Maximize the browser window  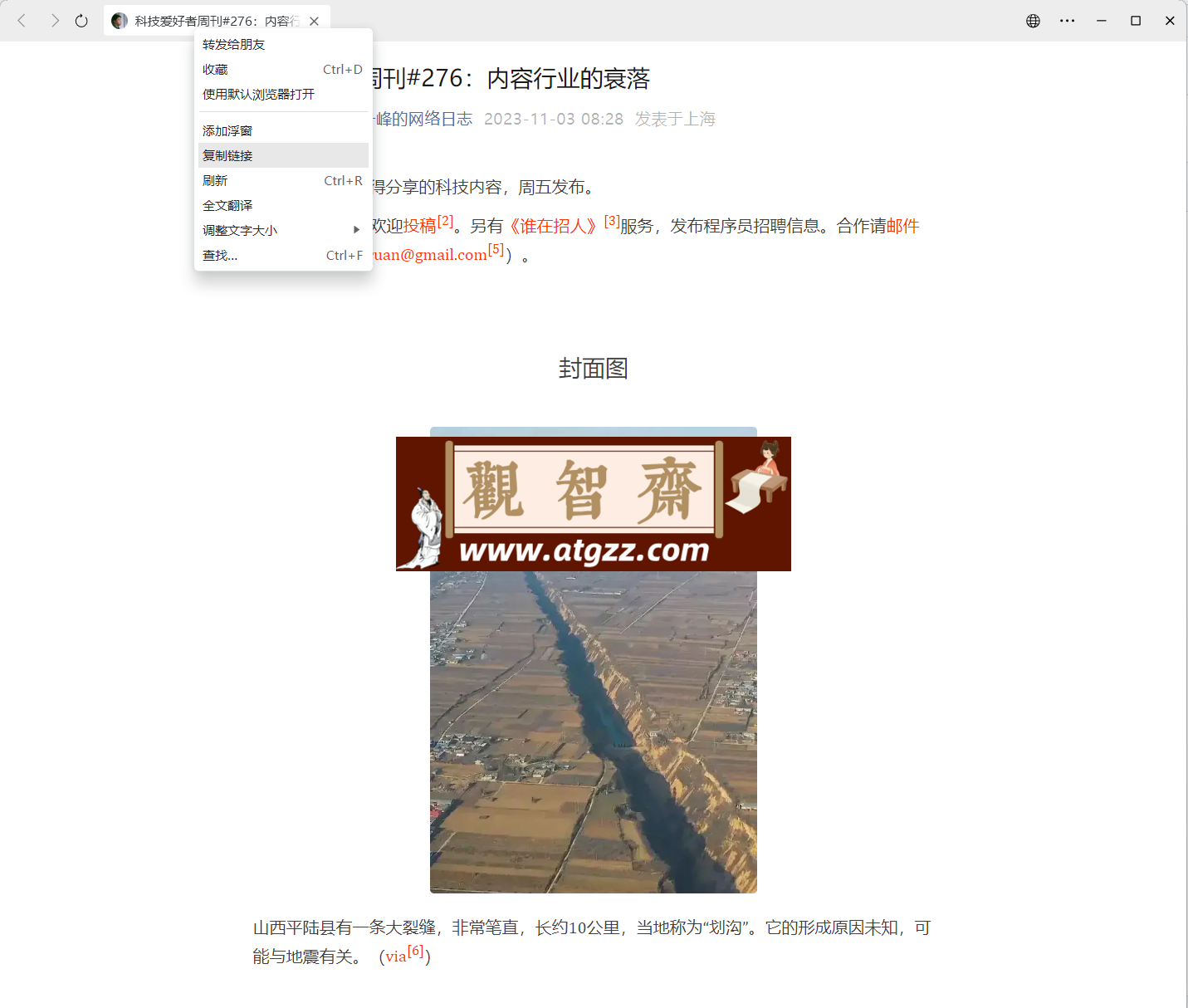[1136, 21]
